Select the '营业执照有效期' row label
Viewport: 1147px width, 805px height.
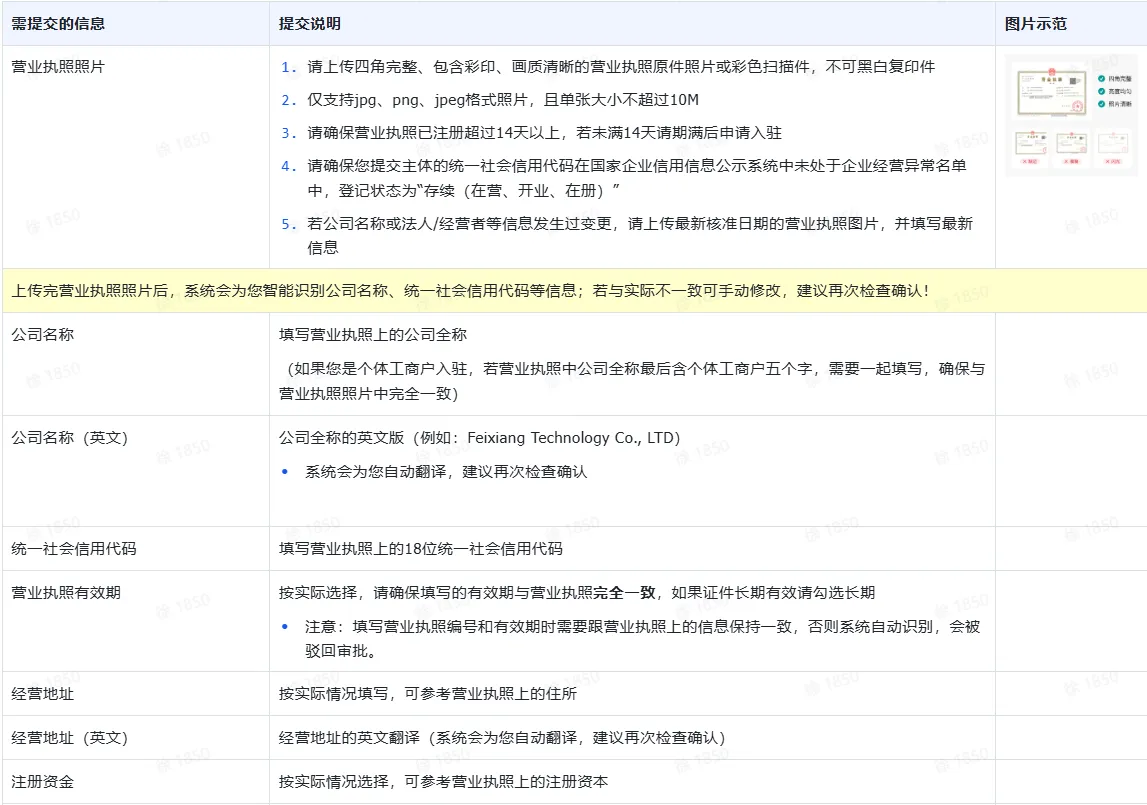pyautogui.click(x=66, y=592)
